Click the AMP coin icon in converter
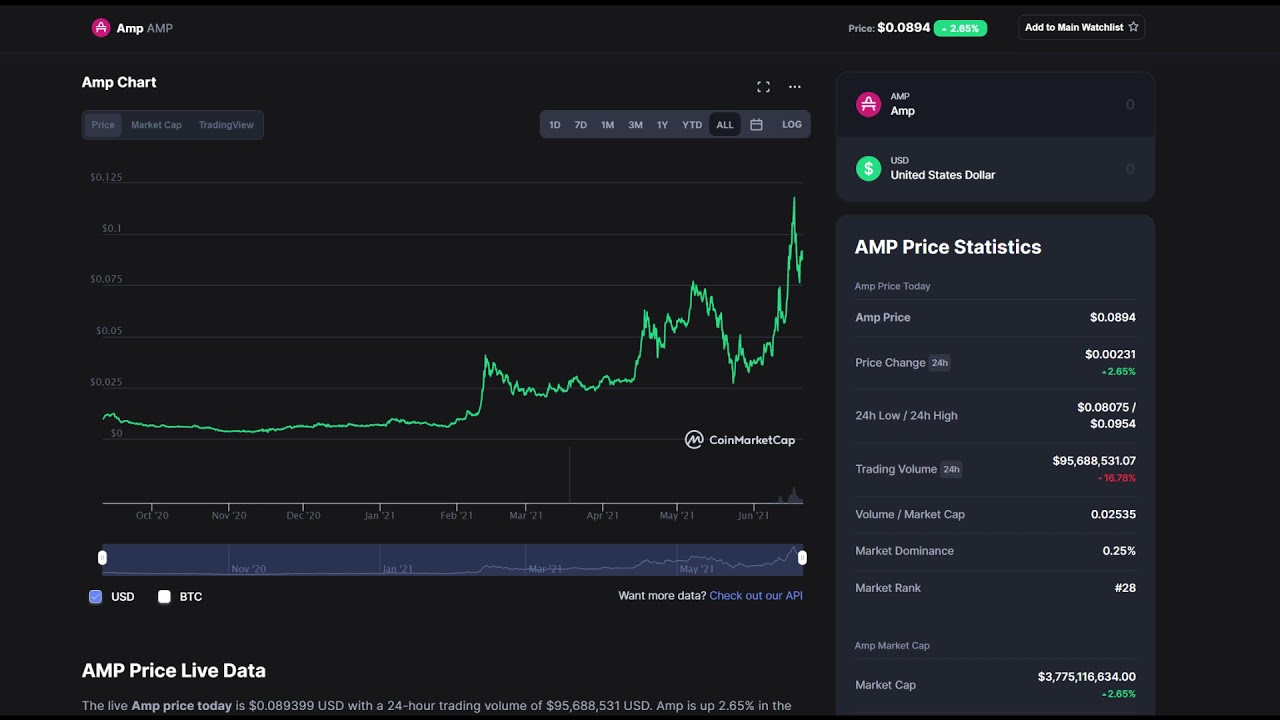Viewport: 1280px width, 720px height. click(868, 104)
